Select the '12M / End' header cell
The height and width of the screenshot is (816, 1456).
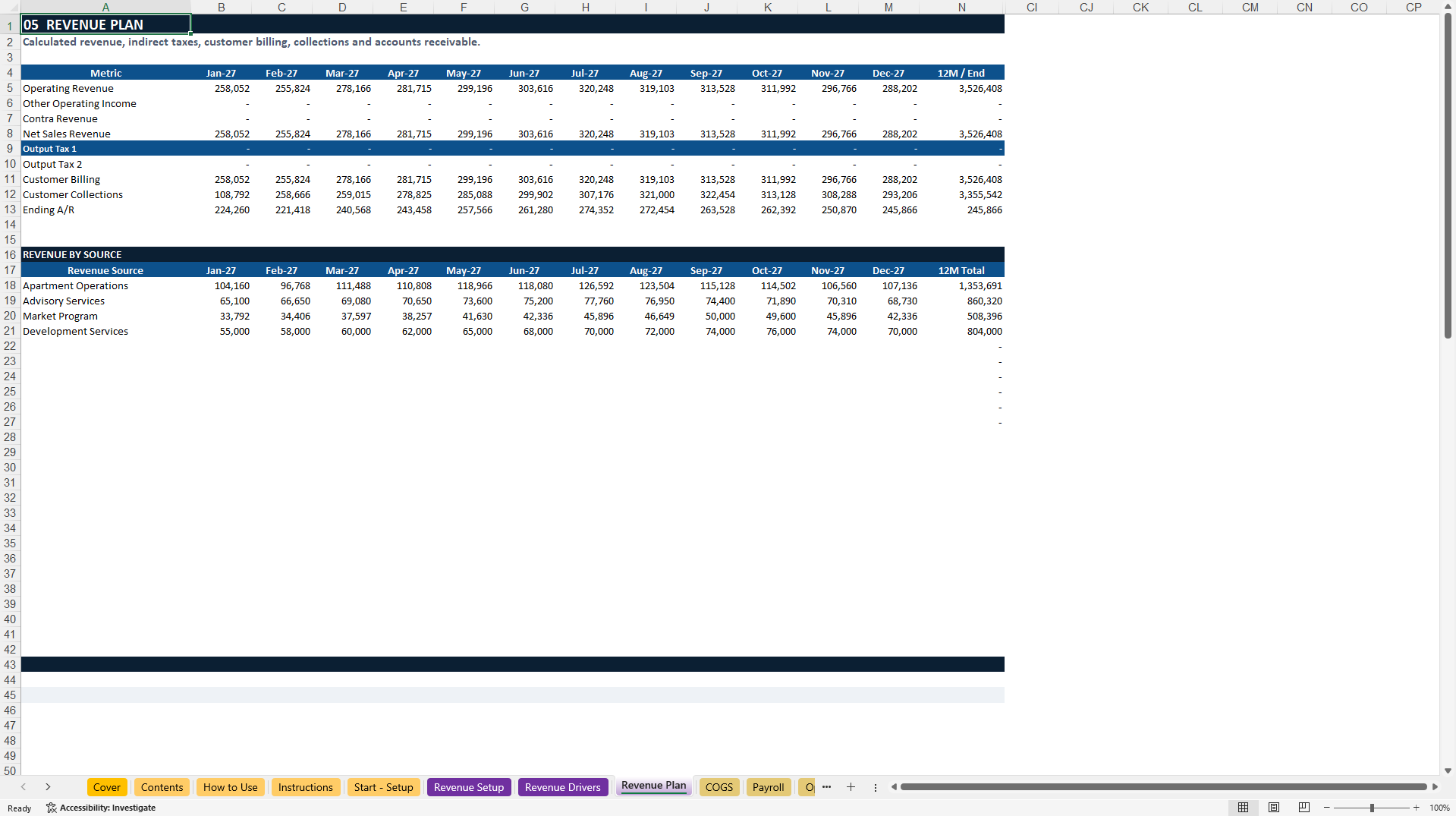coord(961,73)
